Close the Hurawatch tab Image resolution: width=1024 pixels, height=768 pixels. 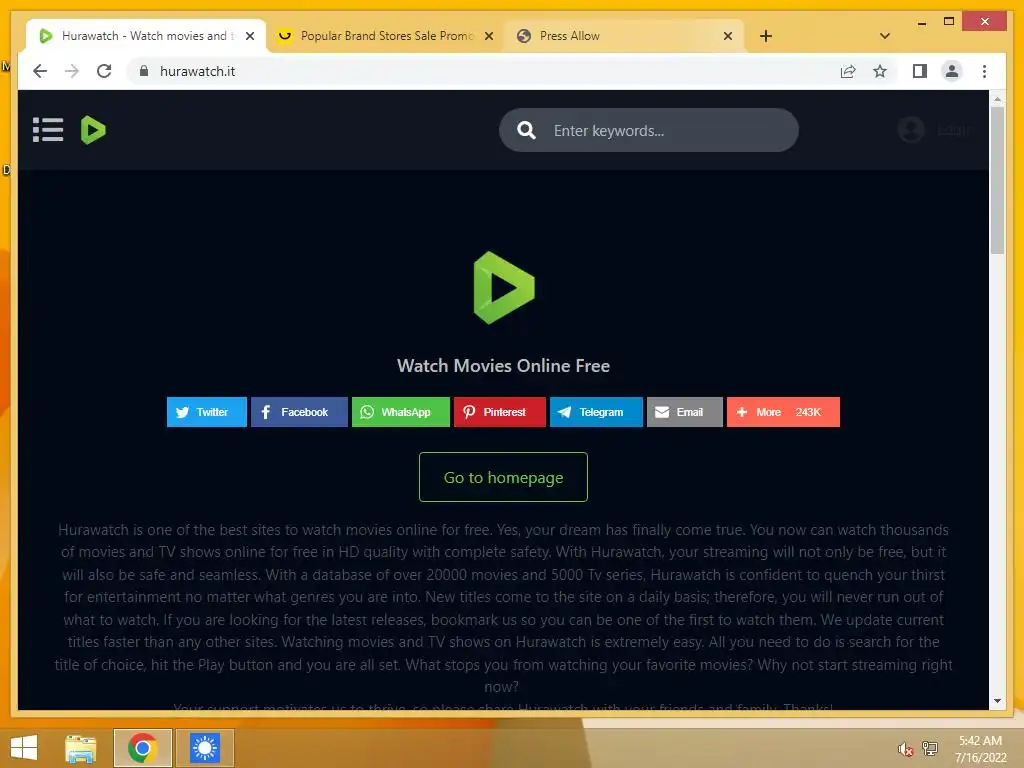point(249,36)
